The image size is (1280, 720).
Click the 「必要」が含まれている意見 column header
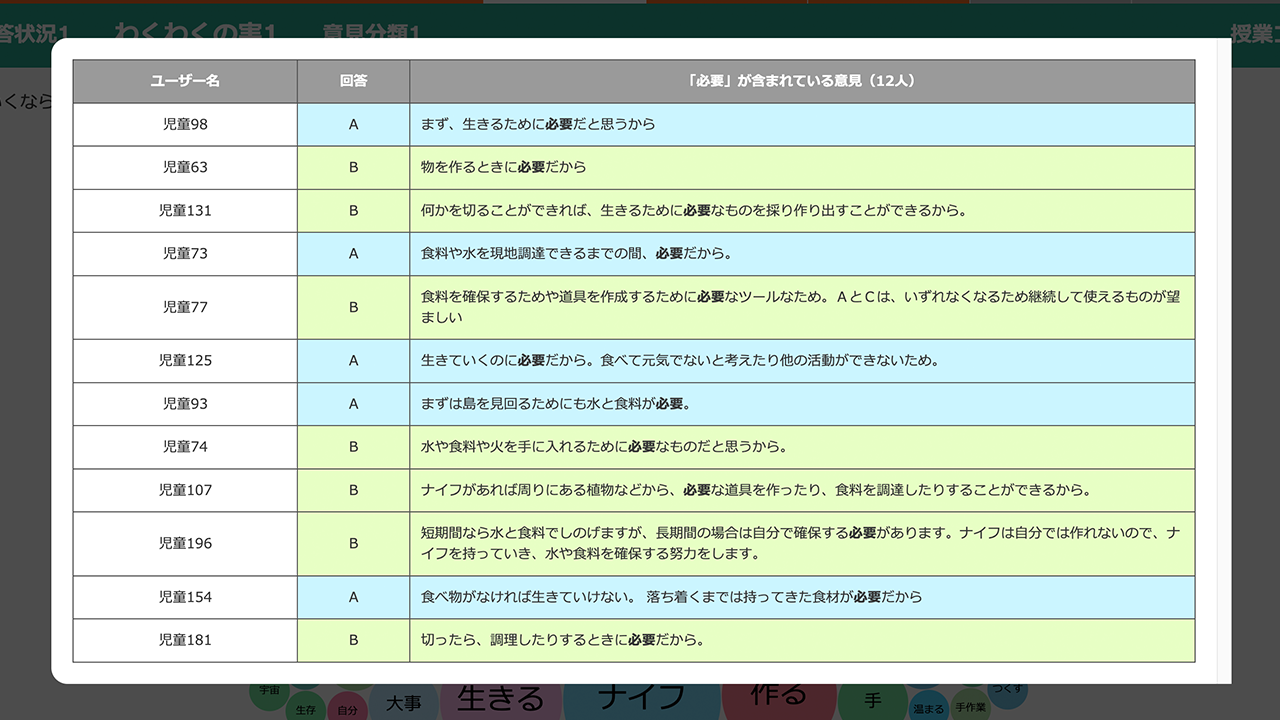click(x=801, y=81)
